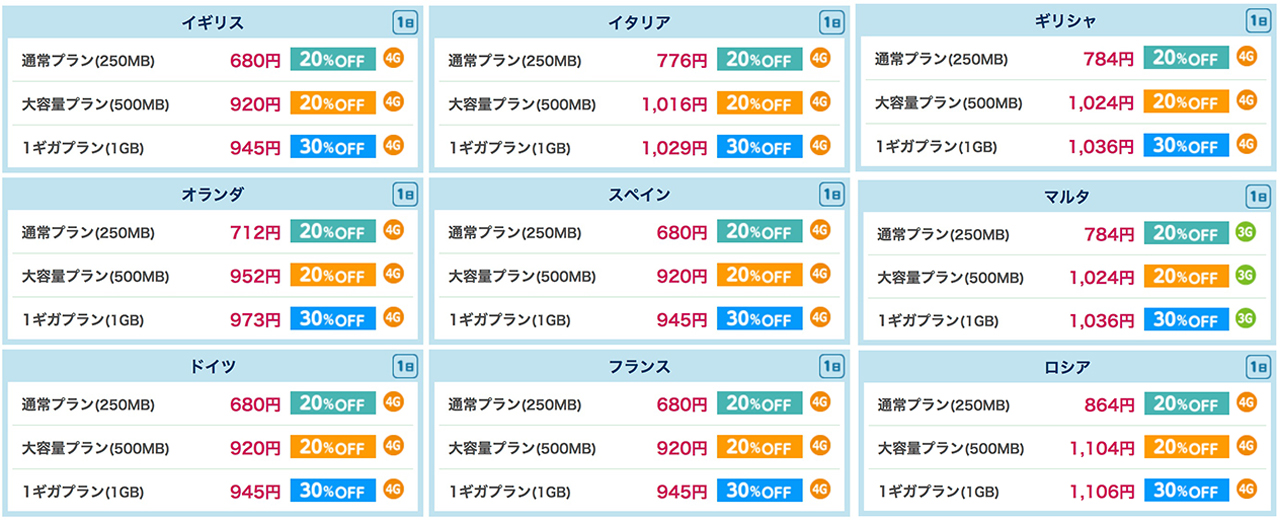1280x521 pixels.
Task: Click the 3G badge on マルタ 通常プラン row
Action: point(1246,232)
